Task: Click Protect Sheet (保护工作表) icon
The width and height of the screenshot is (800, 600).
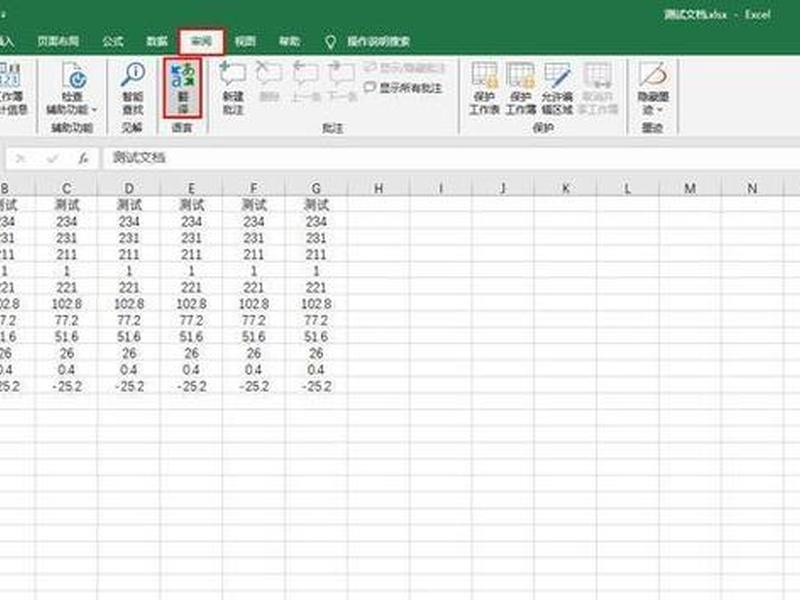Action: [484, 76]
